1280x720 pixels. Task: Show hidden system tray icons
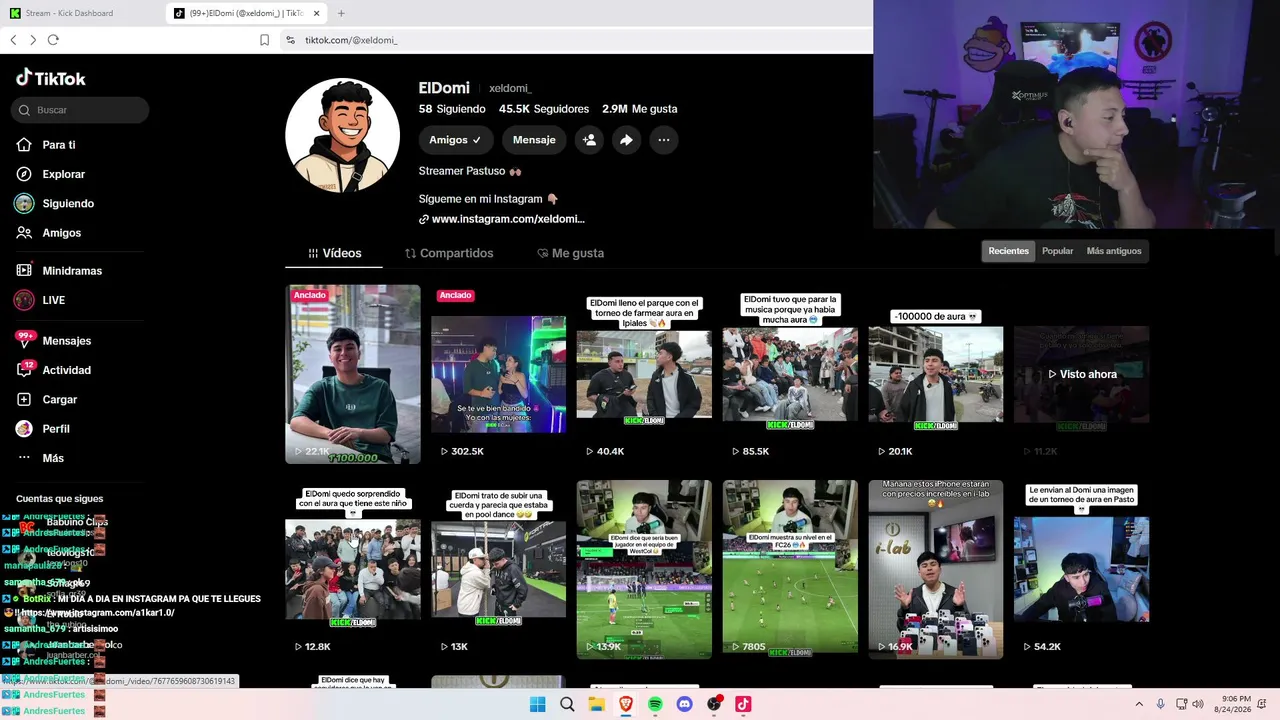[x=1138, y=704]
